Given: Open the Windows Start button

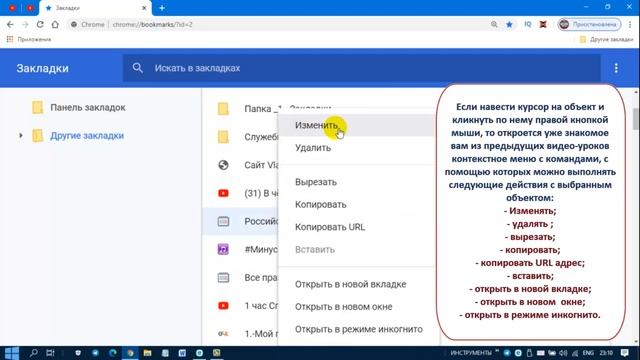Looking at the screenshot, I should (11, 353).
